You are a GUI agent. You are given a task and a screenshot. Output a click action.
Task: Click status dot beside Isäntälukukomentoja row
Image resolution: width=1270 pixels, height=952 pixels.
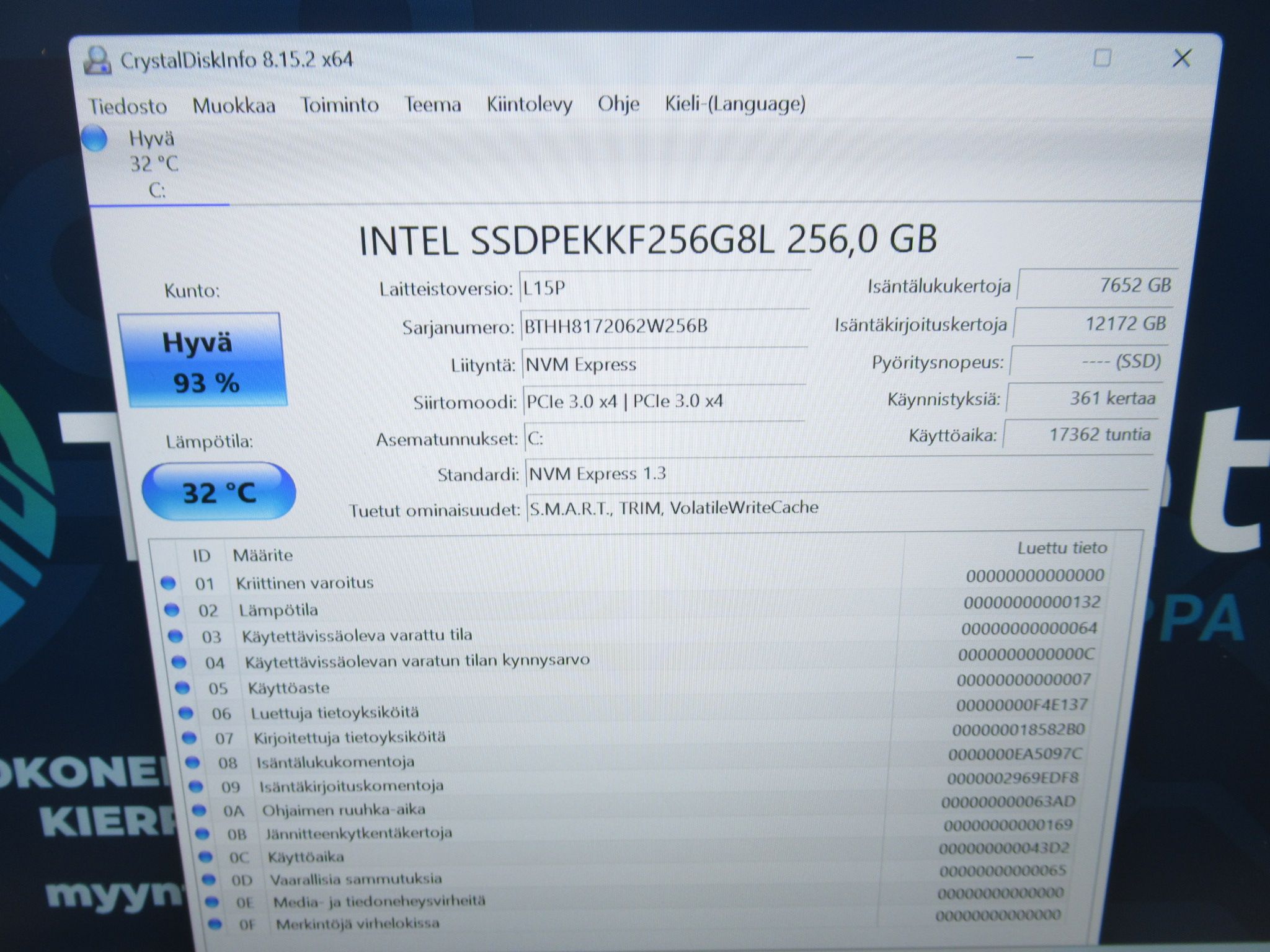(192, 762)
